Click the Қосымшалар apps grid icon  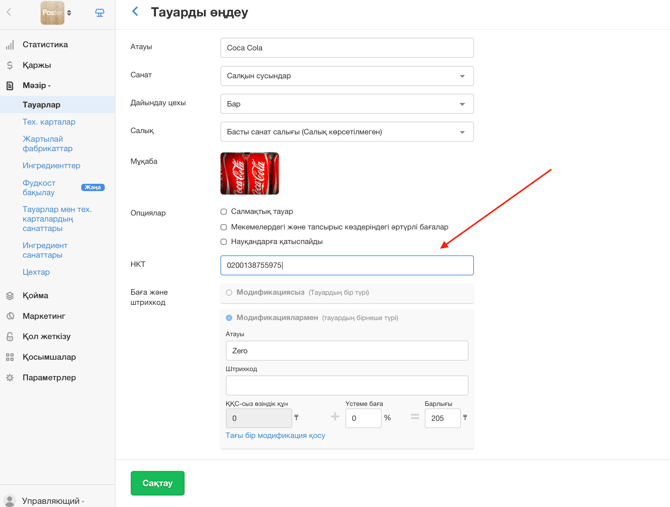pos(10,357)
